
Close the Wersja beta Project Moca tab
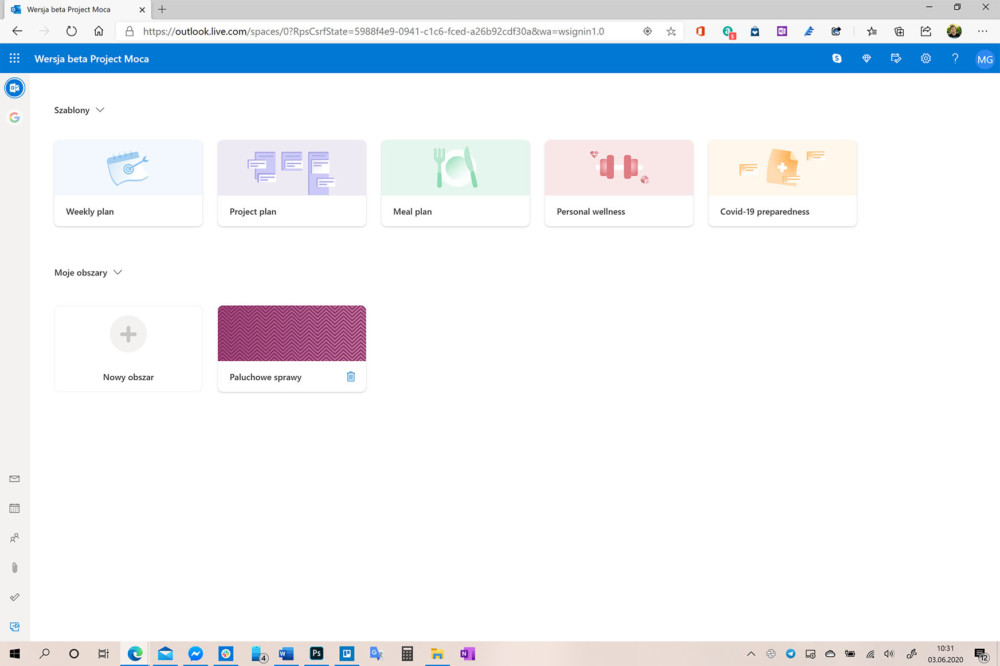(142, 10)
